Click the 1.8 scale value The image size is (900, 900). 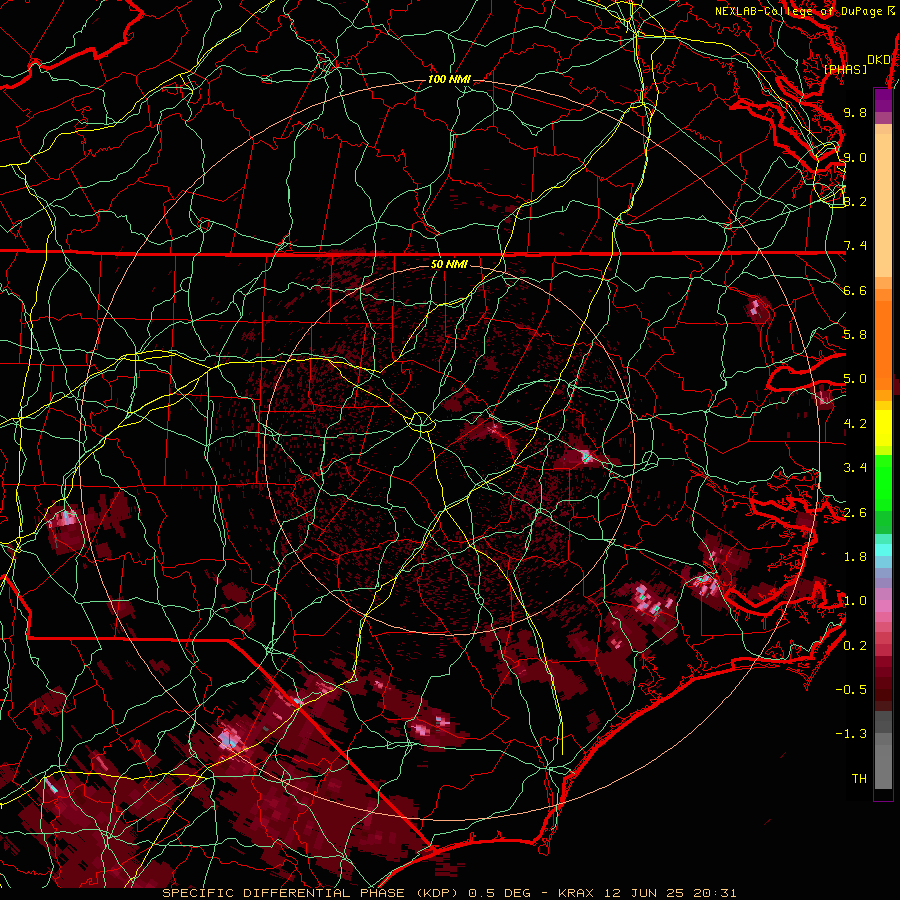click(x=855, y=557)
